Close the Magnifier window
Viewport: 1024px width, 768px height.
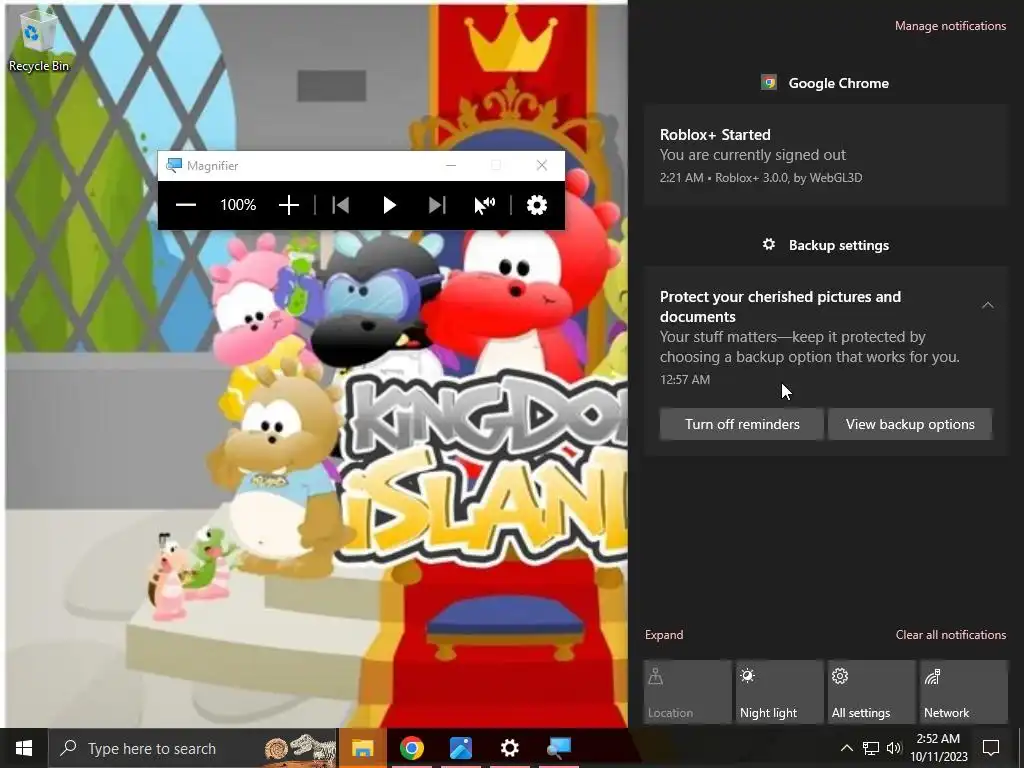tap(541, 166)
